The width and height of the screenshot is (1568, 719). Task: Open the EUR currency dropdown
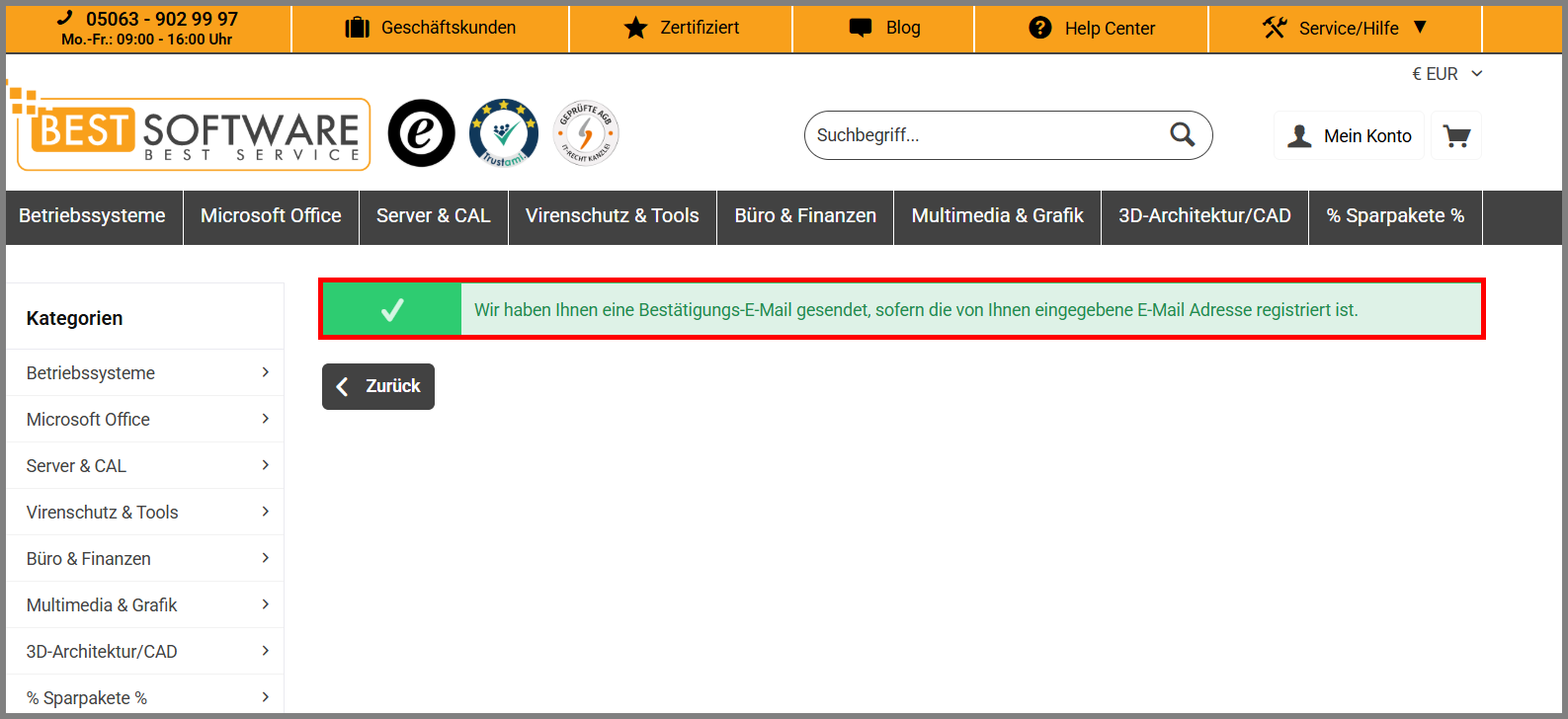pos(1447,74)
